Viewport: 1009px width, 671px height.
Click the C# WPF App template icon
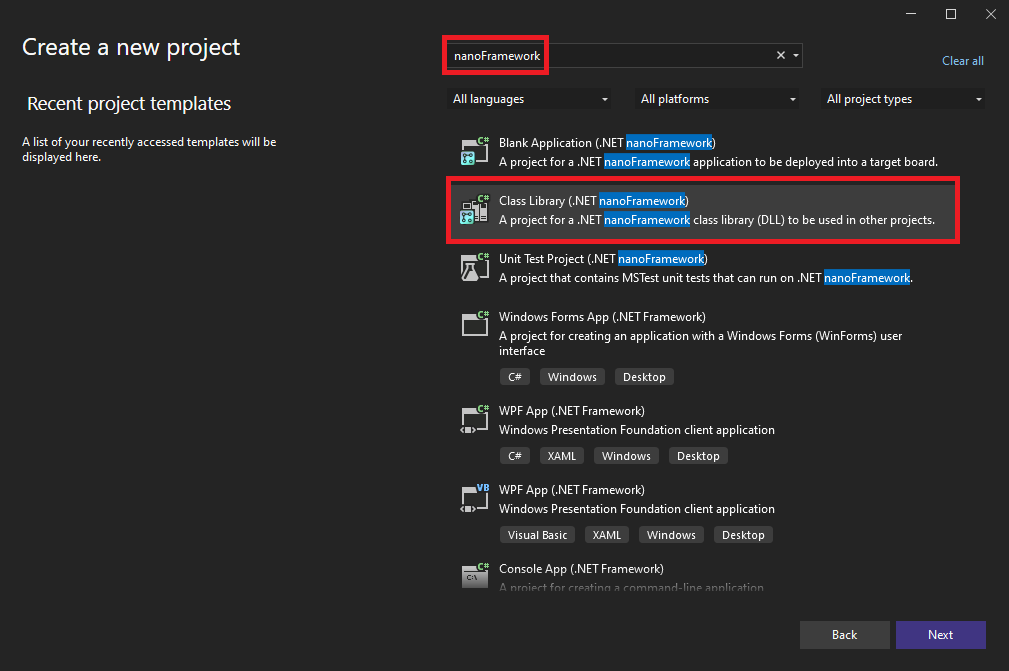point(474,419)
